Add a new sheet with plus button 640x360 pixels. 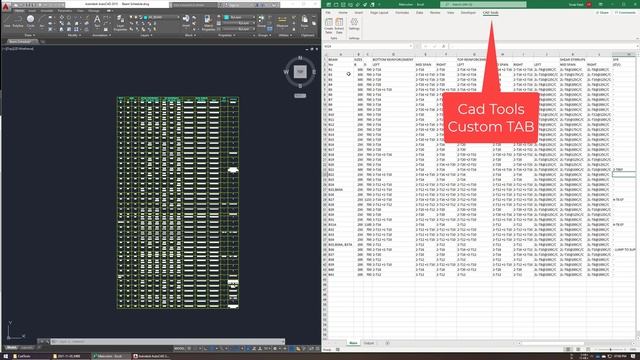[x=387, y=343]
